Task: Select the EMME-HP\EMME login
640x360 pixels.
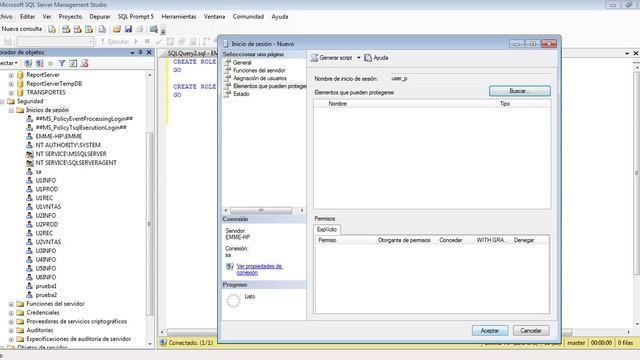Action: (x=58, y=136)
